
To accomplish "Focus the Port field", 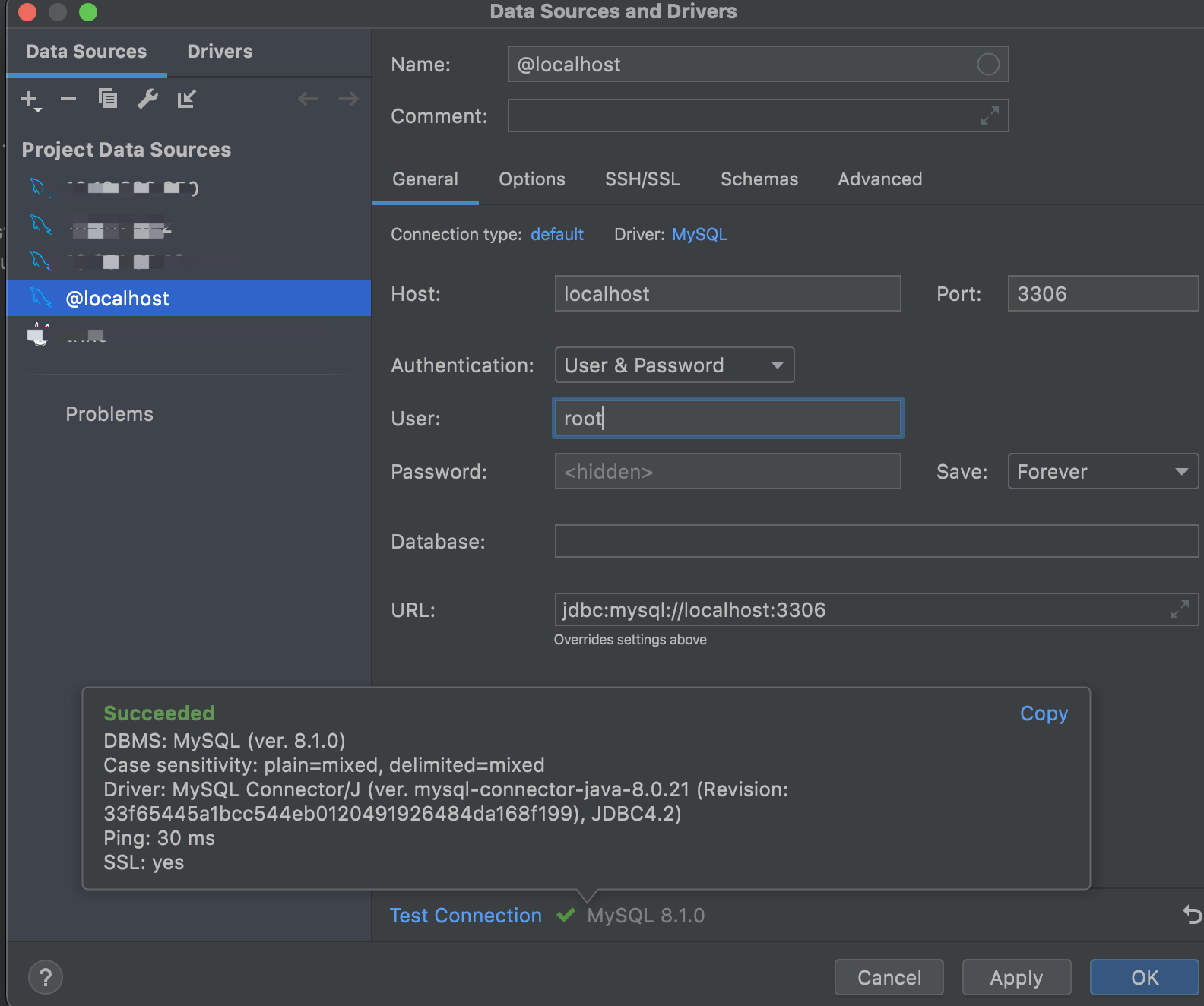I will [1103, 293].
